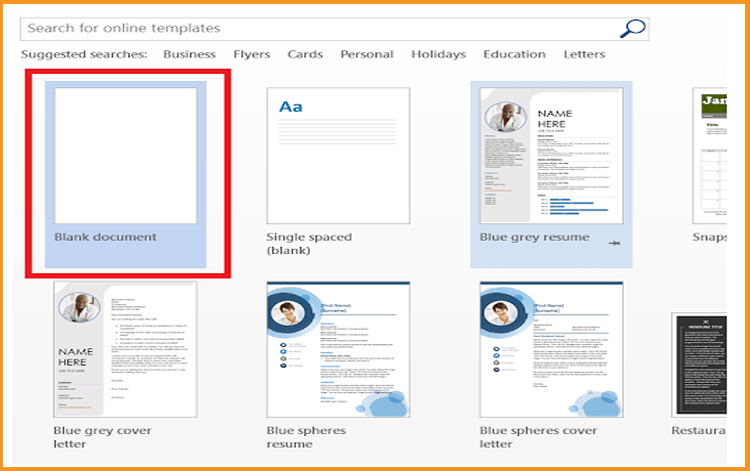This screenshot has height=471, width=750.
Task: Search suggested category Letters
Action: click(x=585, y=55)
